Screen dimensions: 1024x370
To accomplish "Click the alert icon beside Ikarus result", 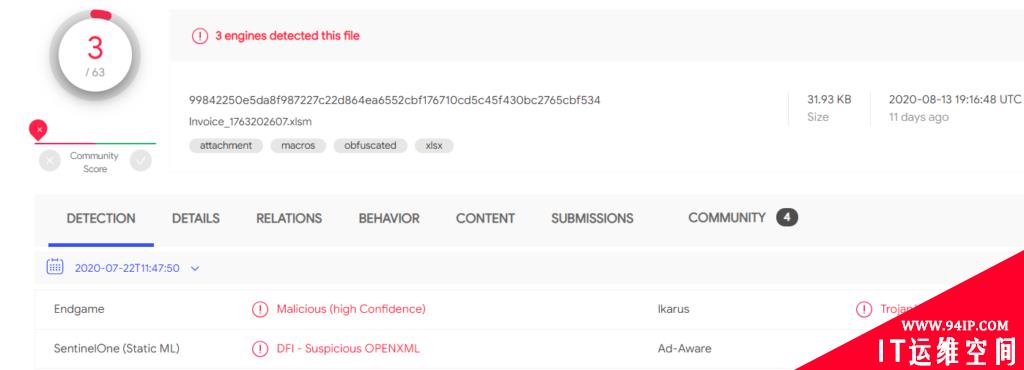I will click(x=864, y=309).
